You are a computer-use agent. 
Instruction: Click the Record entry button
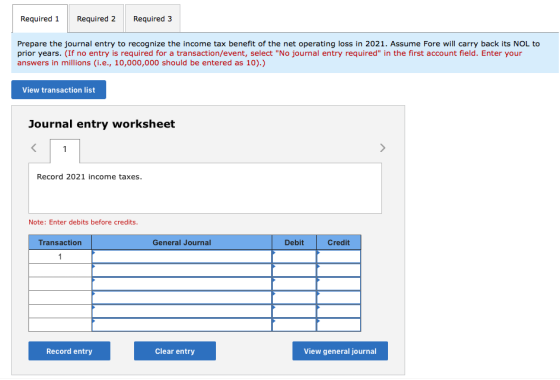(69, 351)
